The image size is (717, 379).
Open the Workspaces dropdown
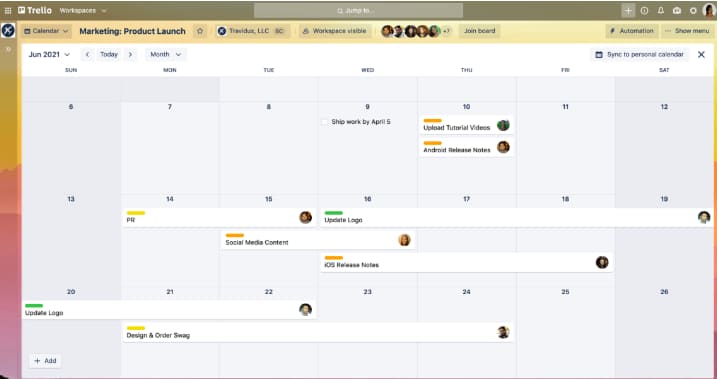(x=82, y=11)
